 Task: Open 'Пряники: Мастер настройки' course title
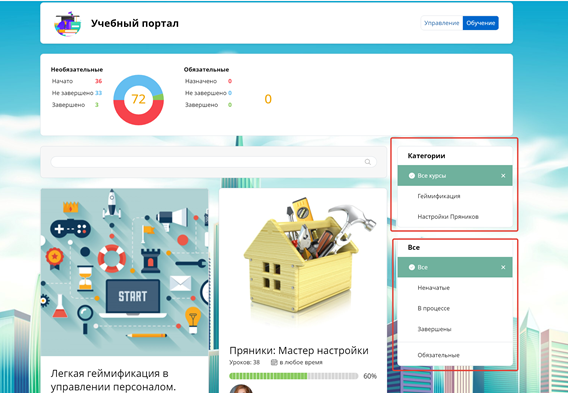[x=299, y=351]
